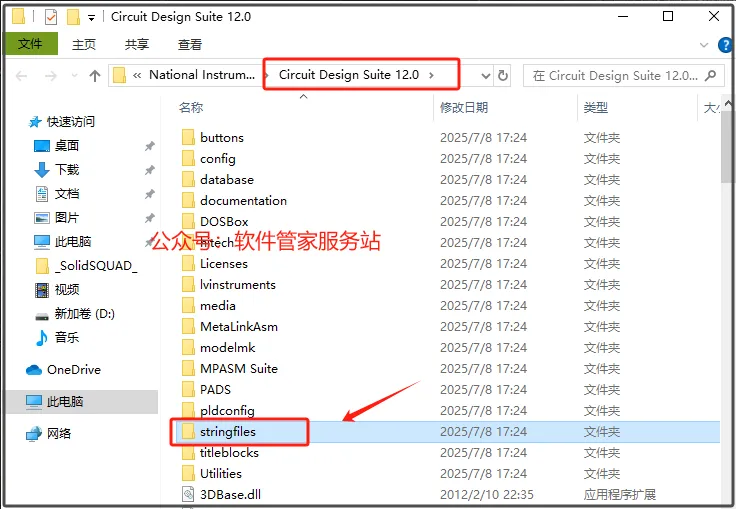Screen dimensions: 736x509
Task: Click the Desktop (桌面) icon in sidebar
Action: pyautogui.click(x=42, y=146)
